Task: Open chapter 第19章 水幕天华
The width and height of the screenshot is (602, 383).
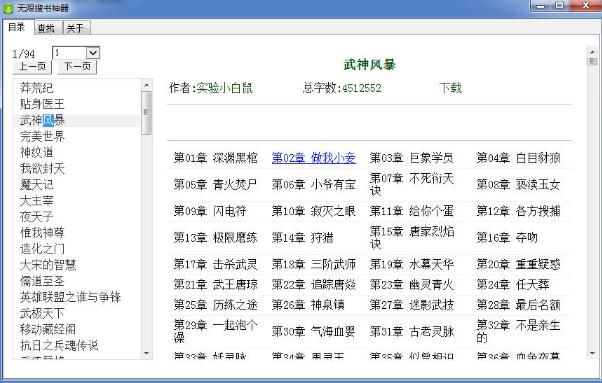Action: (412, 264)
